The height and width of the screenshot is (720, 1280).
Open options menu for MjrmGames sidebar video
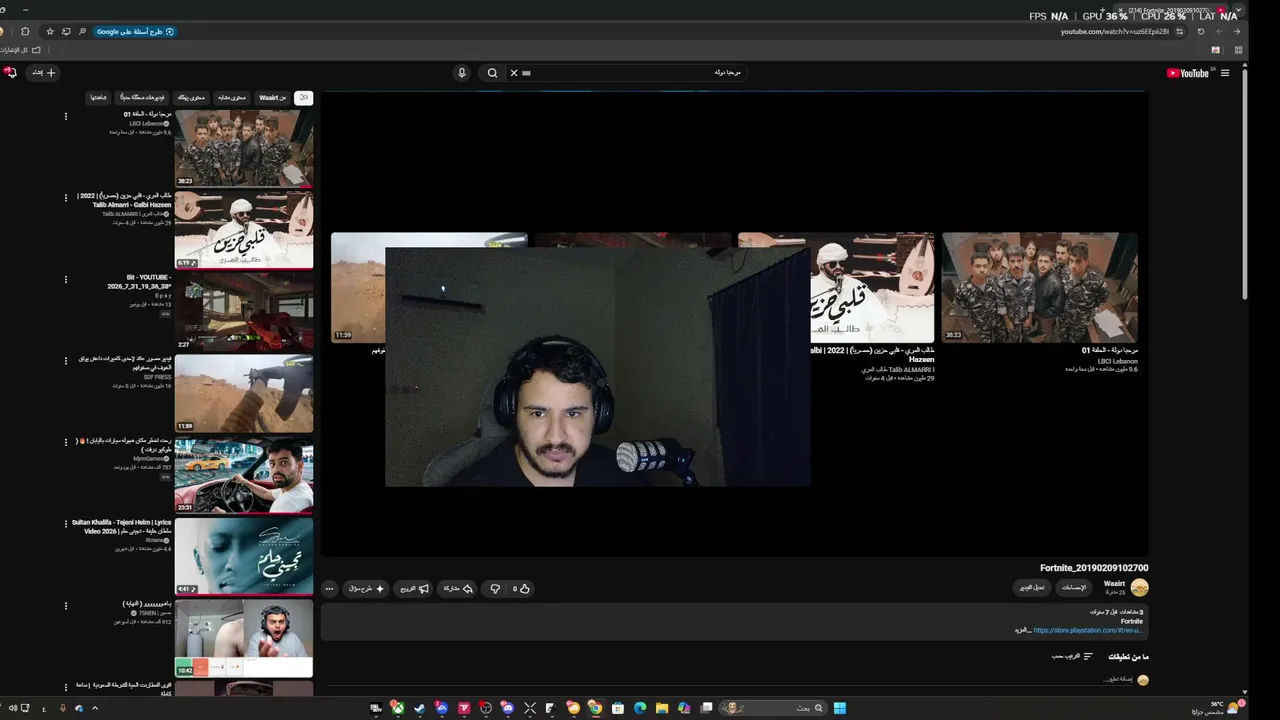point(66,443)
